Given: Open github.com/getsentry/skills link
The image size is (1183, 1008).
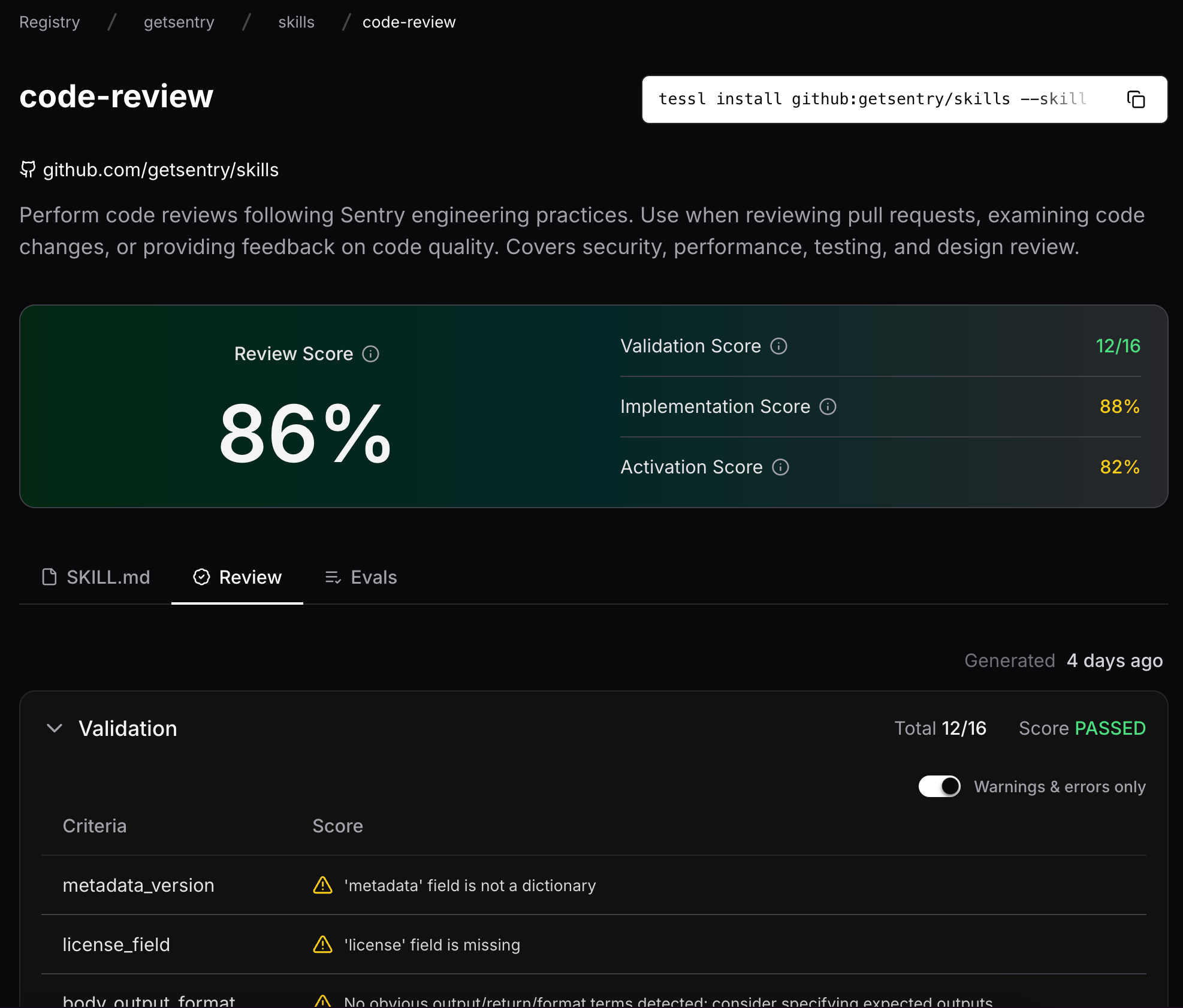Looking at the screenshot, I should tap(161, 170).
